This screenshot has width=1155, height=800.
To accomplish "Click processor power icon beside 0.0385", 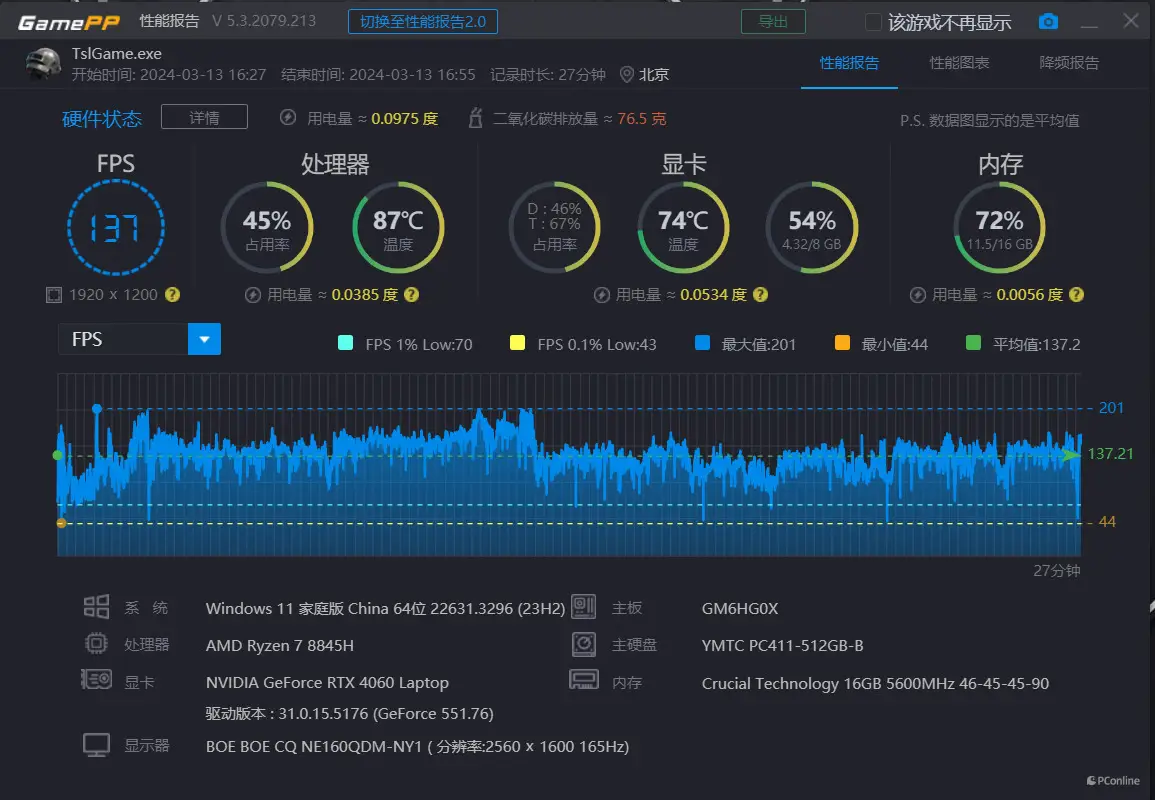I will click(x=253, y=295).
